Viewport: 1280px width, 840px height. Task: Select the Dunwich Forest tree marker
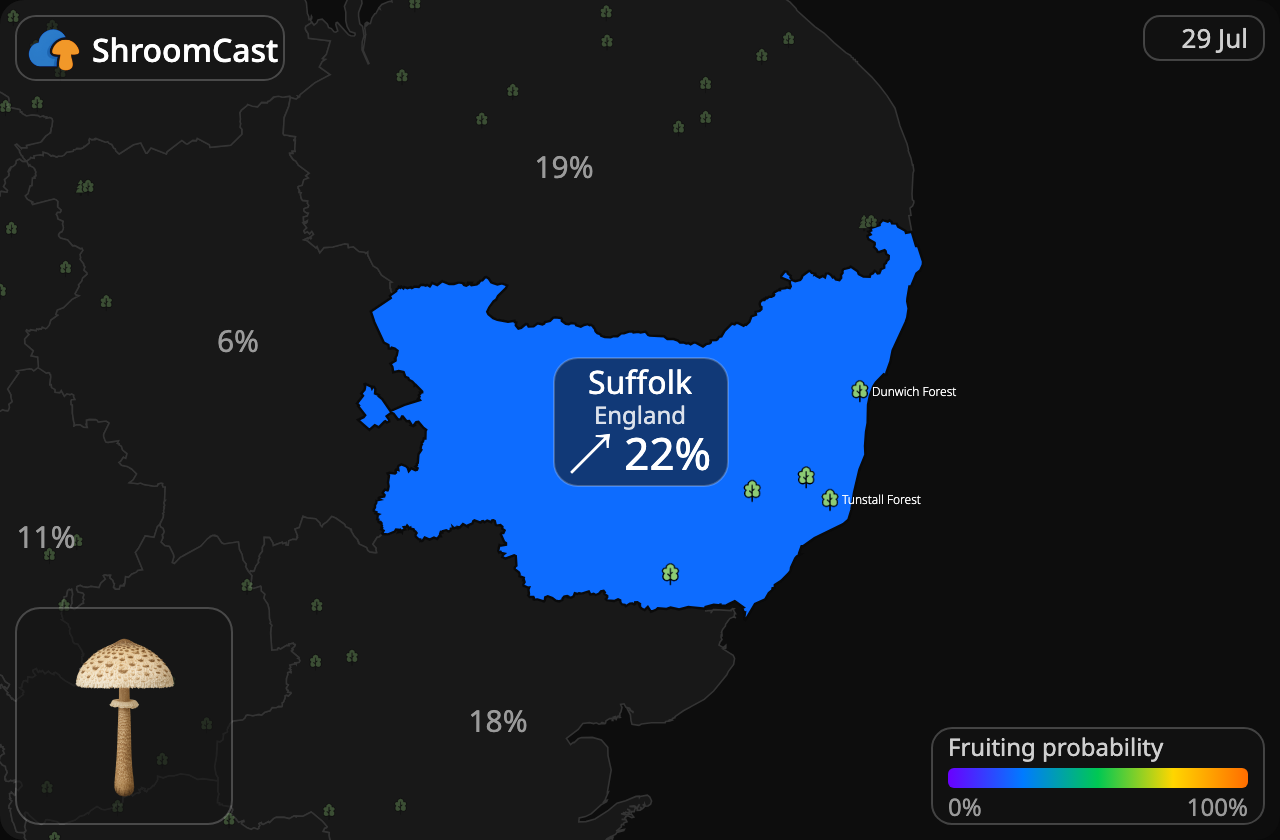859,391
